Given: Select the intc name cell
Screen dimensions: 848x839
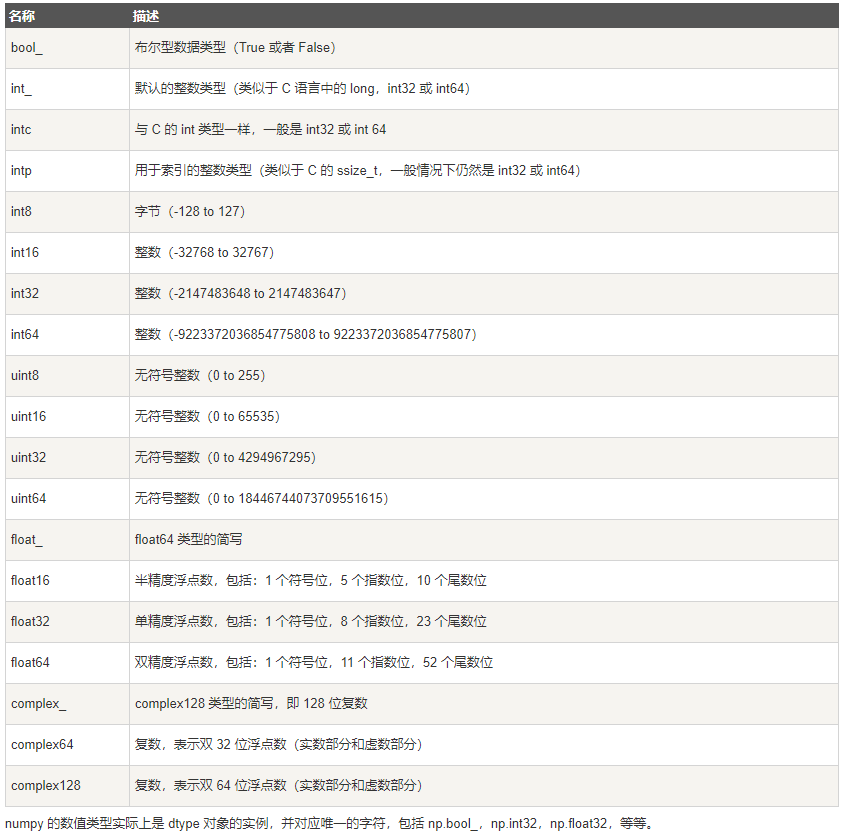Looking at the screenshot, I should pos(67,130).
